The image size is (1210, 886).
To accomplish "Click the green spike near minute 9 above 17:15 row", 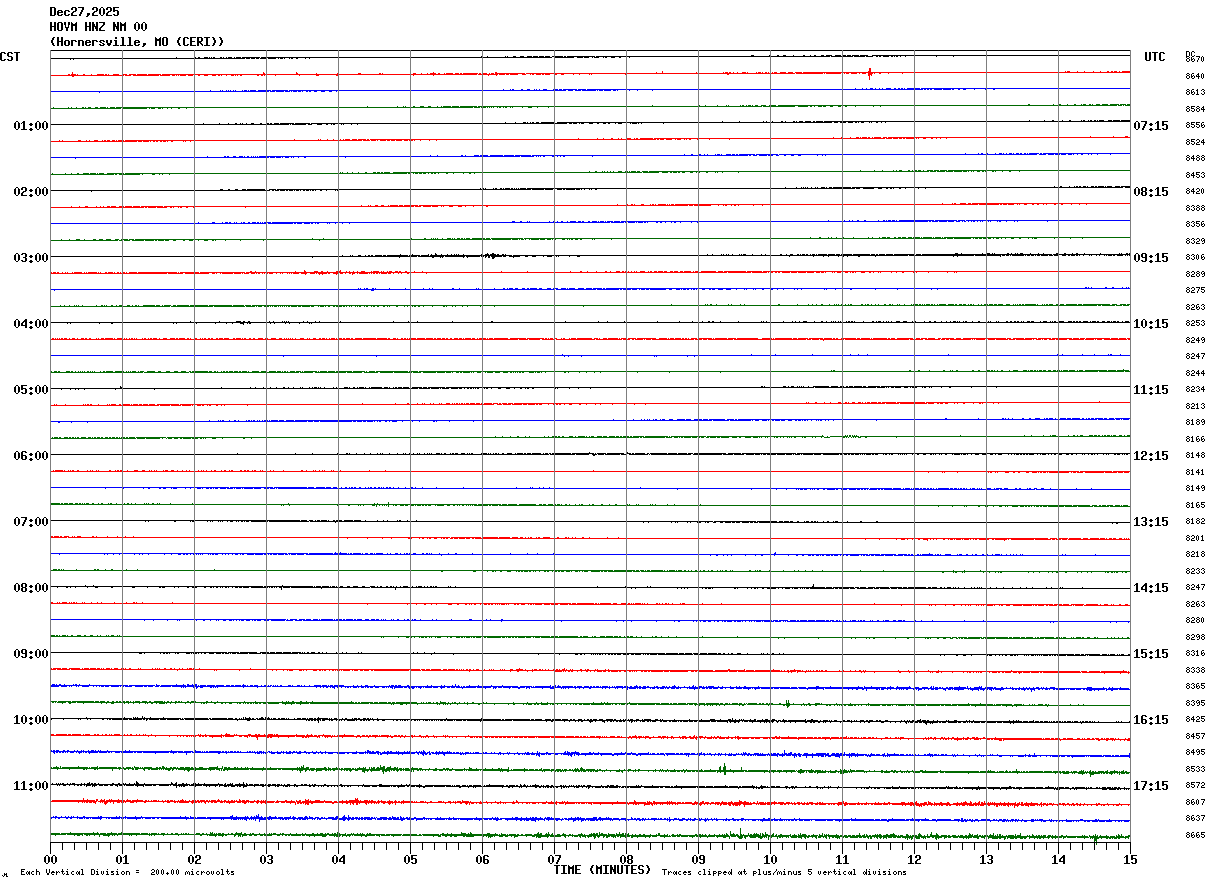I will click(x=723, y=768).
